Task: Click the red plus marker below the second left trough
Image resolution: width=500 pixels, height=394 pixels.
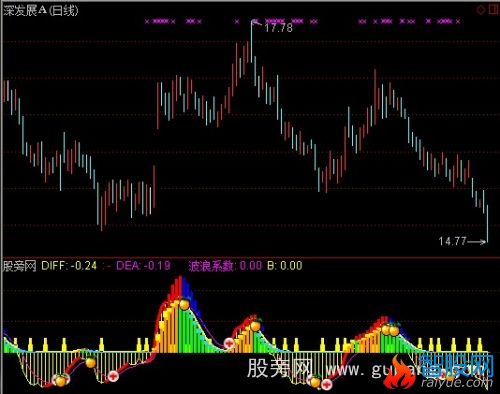Action: (113, 376)
